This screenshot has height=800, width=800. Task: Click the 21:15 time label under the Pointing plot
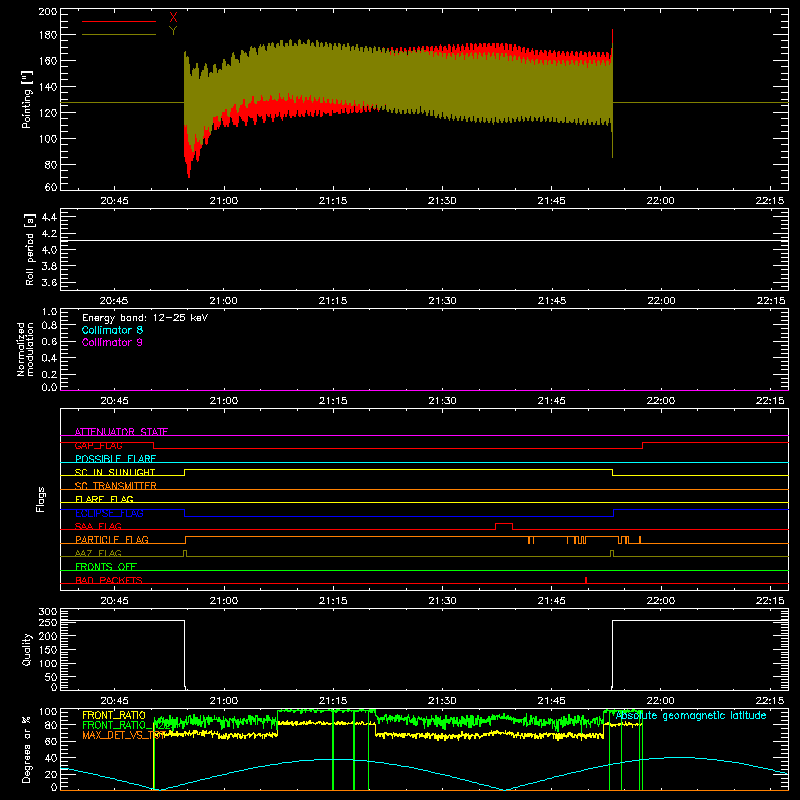click(333, 201)
